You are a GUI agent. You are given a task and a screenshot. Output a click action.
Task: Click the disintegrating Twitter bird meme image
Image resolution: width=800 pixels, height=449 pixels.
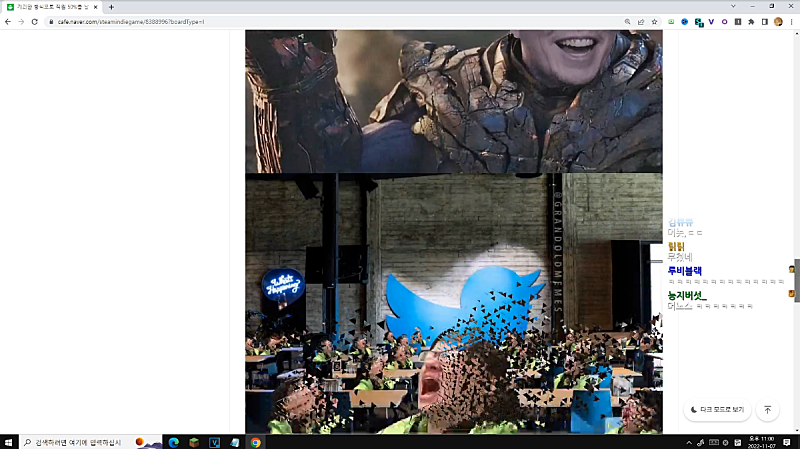coord(454,304)
